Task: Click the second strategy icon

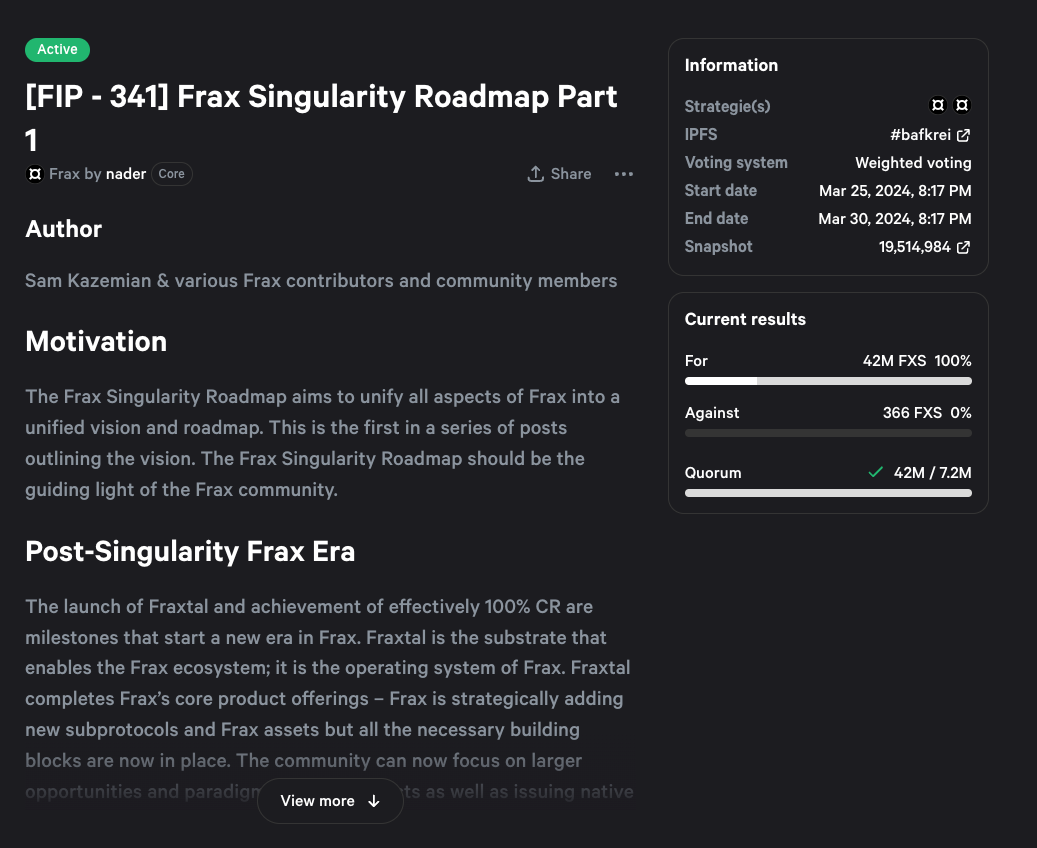Action: pyautogui.click(x=962, y=105)
